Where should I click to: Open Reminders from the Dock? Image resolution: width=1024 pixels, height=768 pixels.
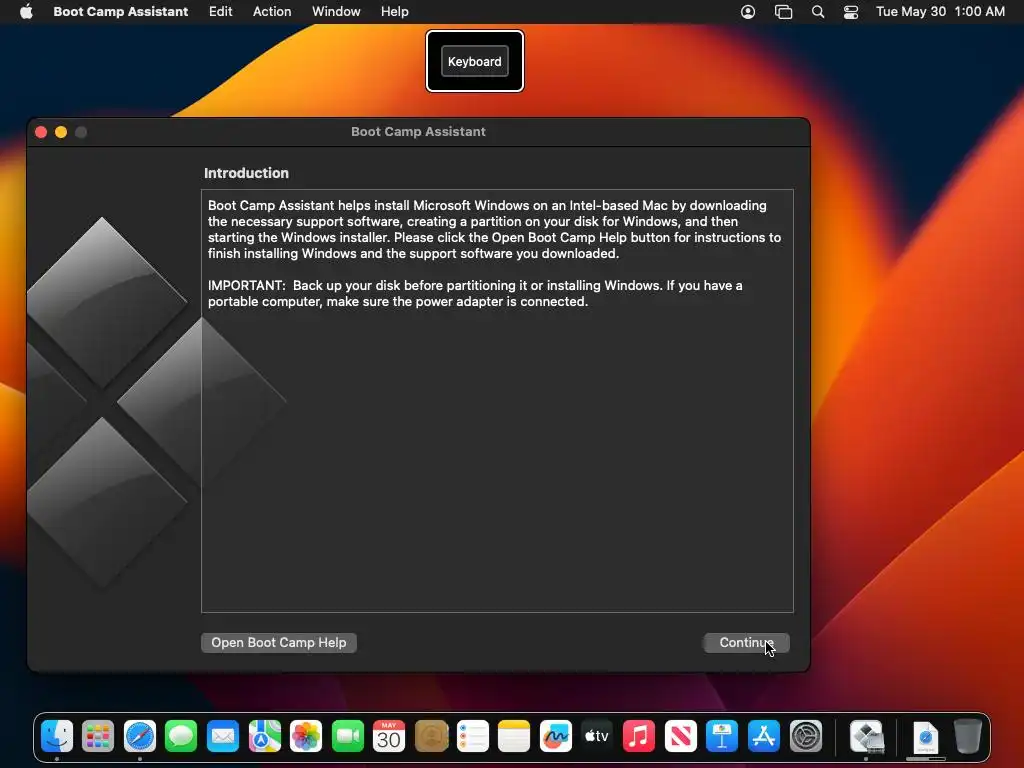[472, 737]
